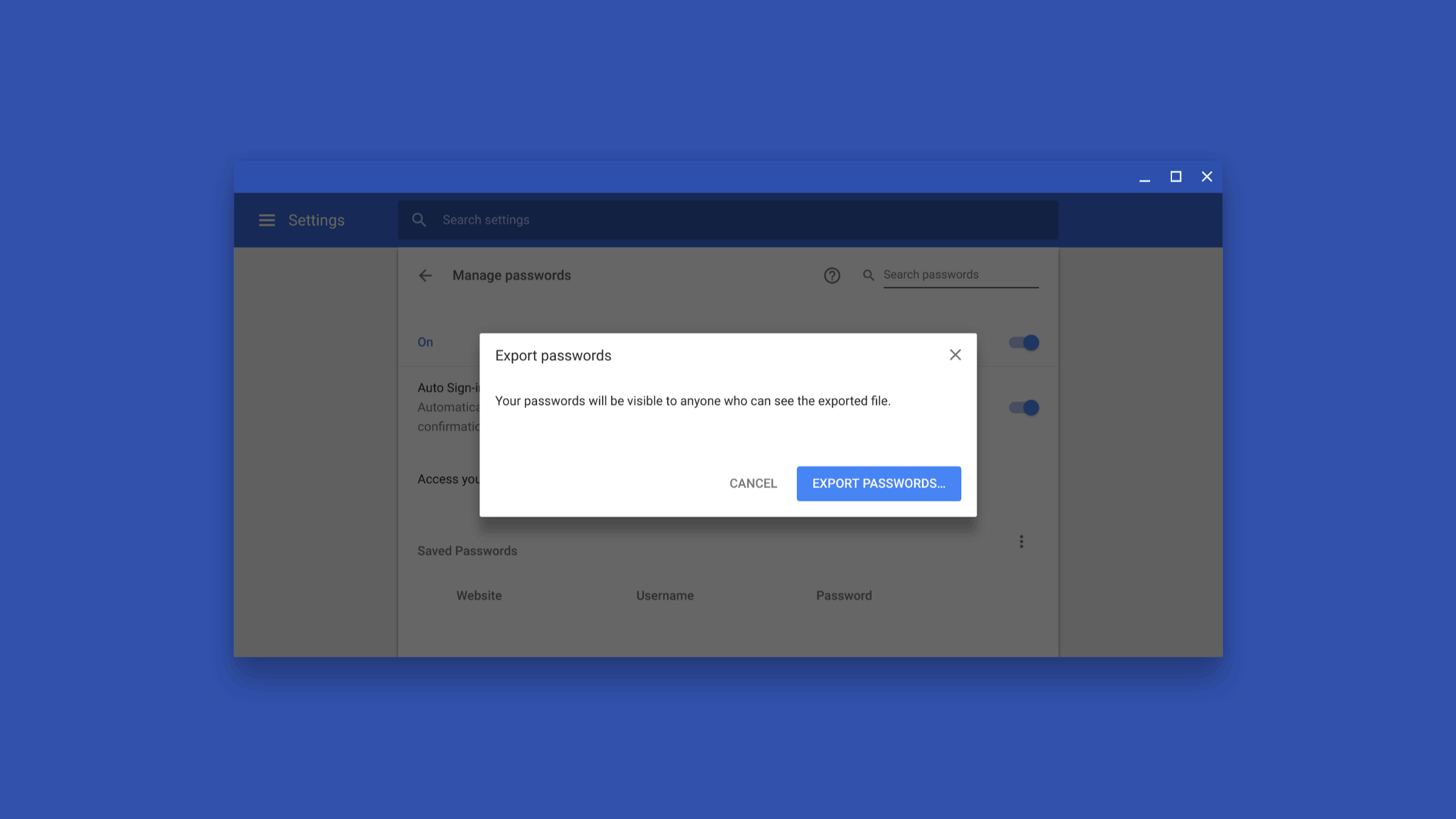Image resolution: width=1456 pixels, height=819 pixels.
Task: Click the Manage passwords heading tab
Action: pos(511,275)
